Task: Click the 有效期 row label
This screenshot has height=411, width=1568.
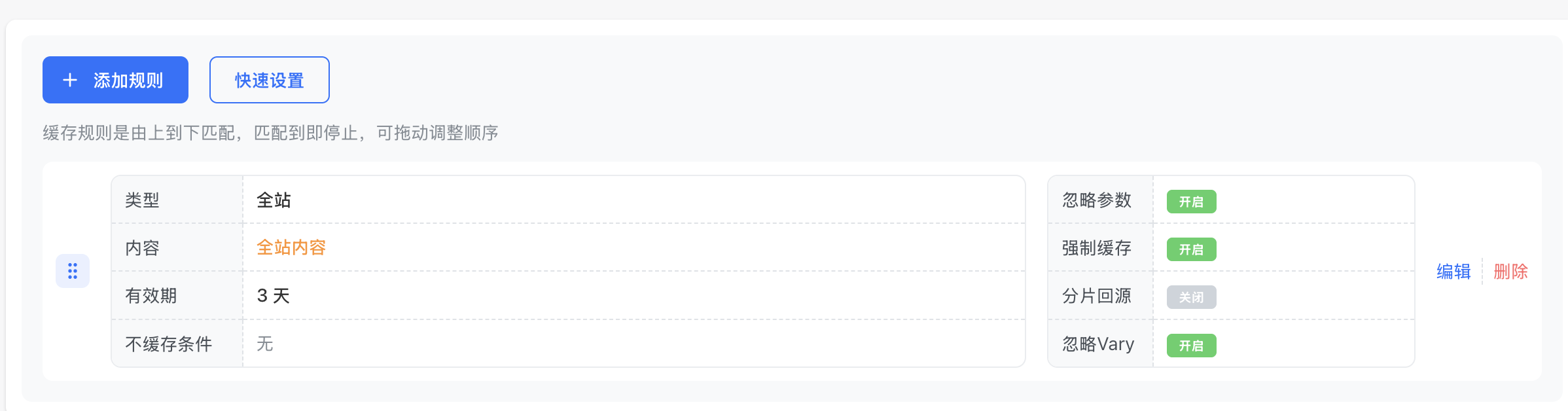Action: [x=151, y=296]
